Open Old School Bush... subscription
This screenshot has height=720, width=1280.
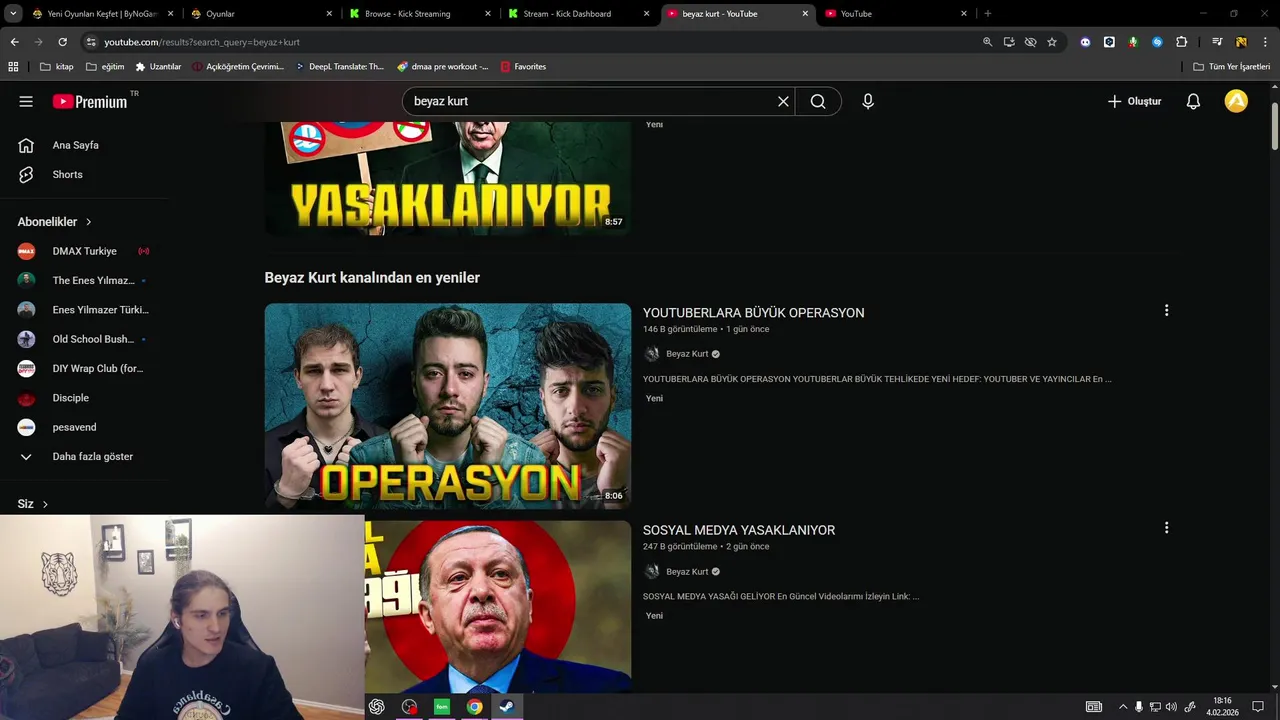pos(84,339)
